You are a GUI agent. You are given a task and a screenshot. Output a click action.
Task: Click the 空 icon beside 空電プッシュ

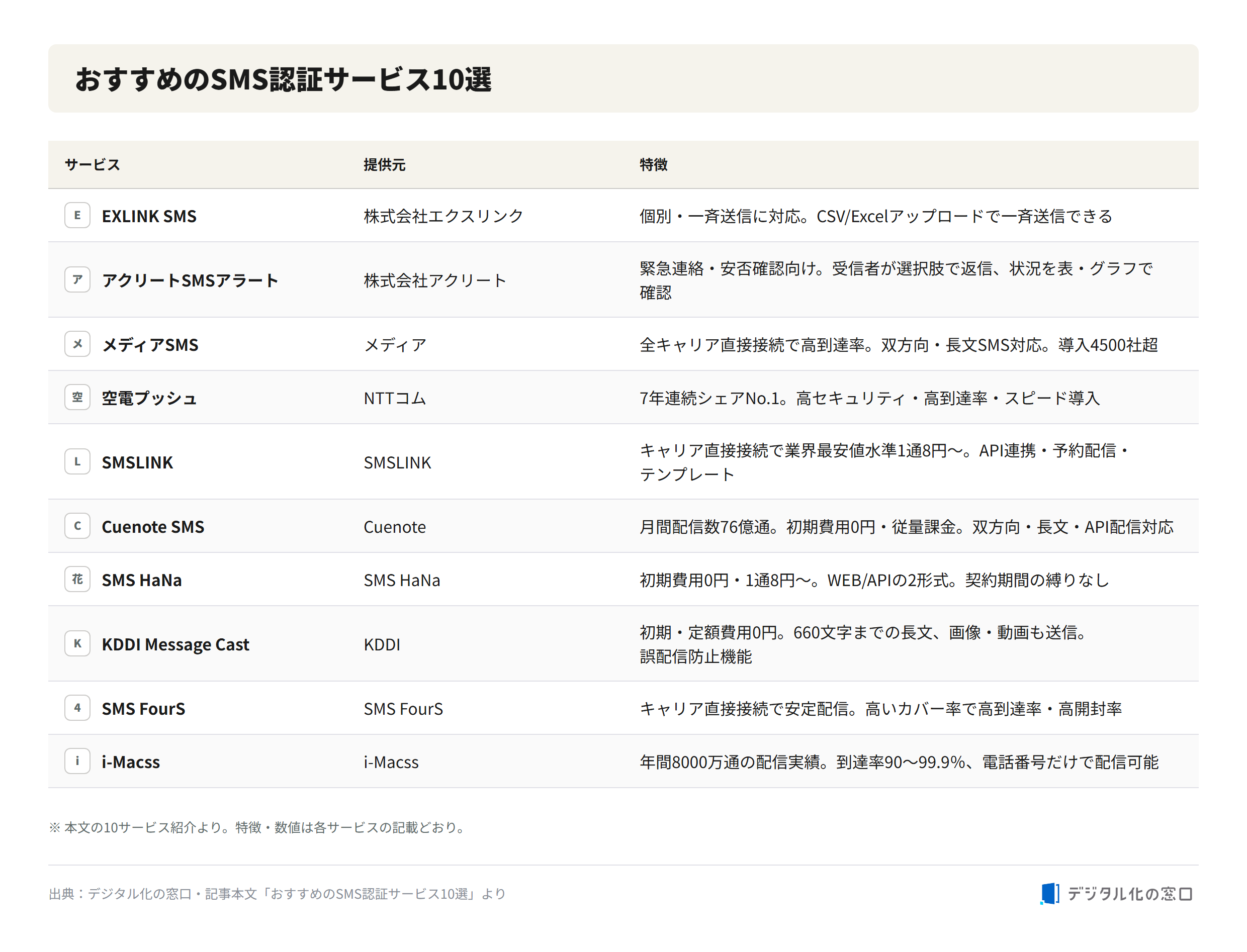click(77, 397)
